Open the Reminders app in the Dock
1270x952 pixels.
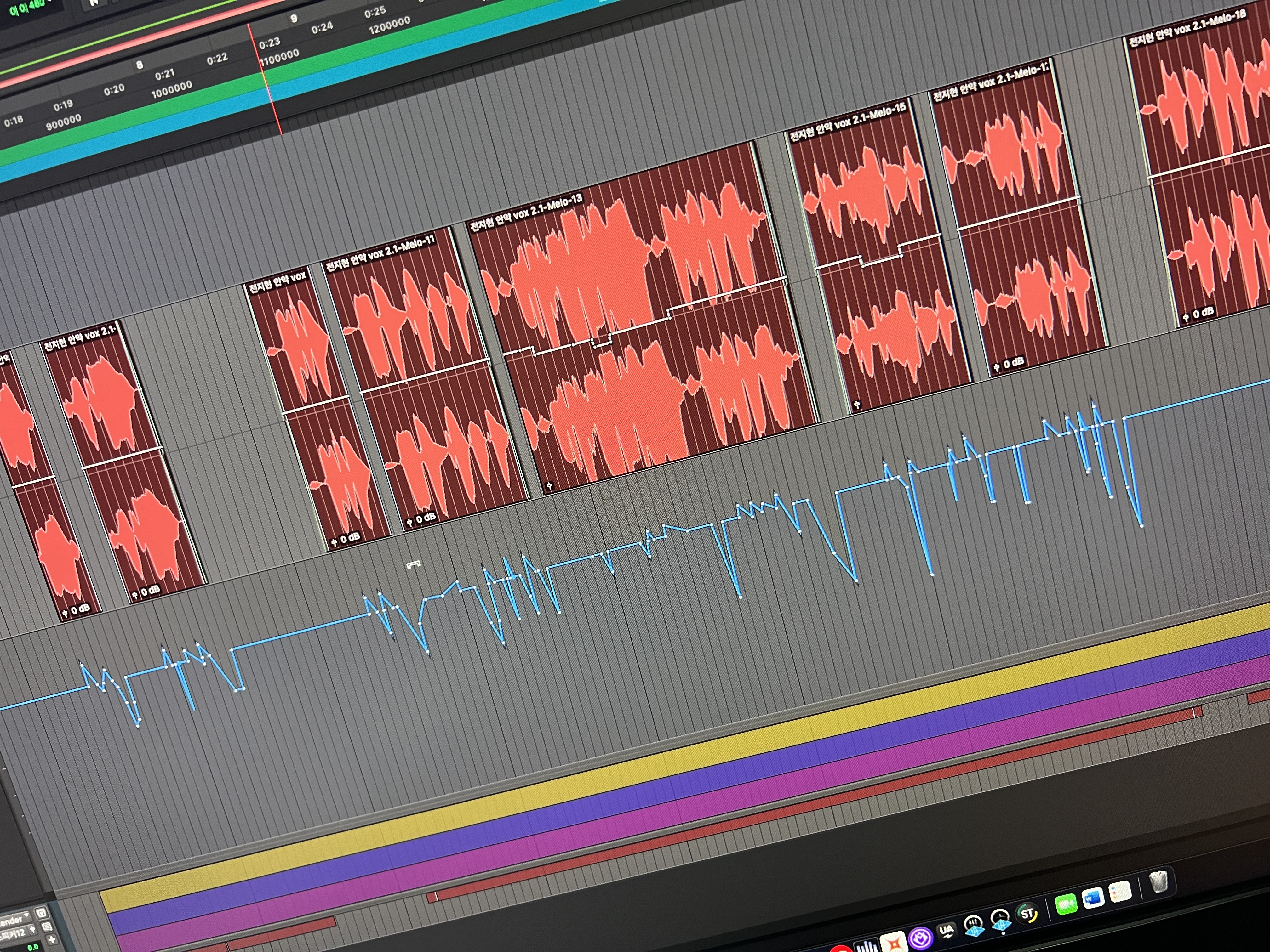click(1119, 892)
